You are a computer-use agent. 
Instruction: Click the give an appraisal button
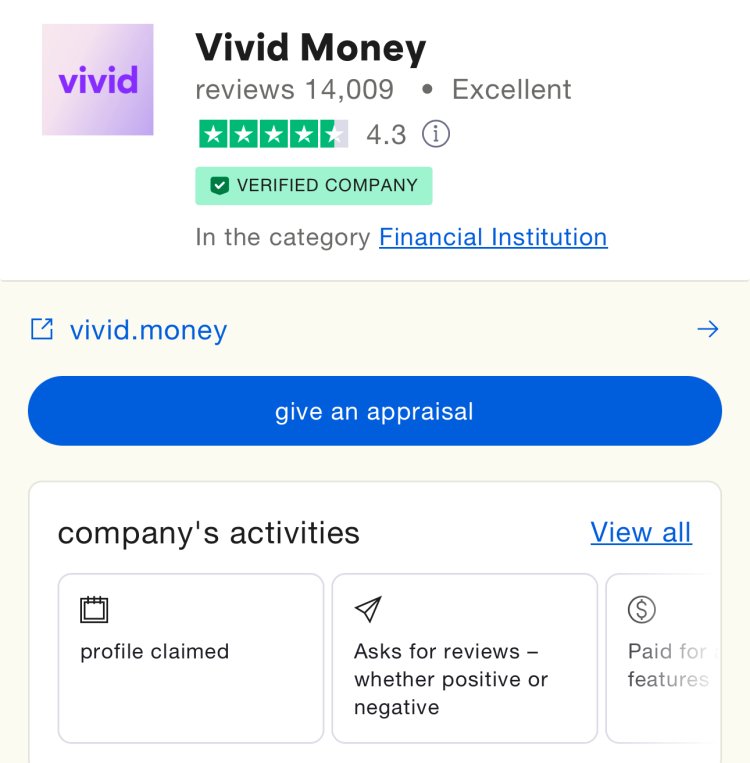coord(375,411)
